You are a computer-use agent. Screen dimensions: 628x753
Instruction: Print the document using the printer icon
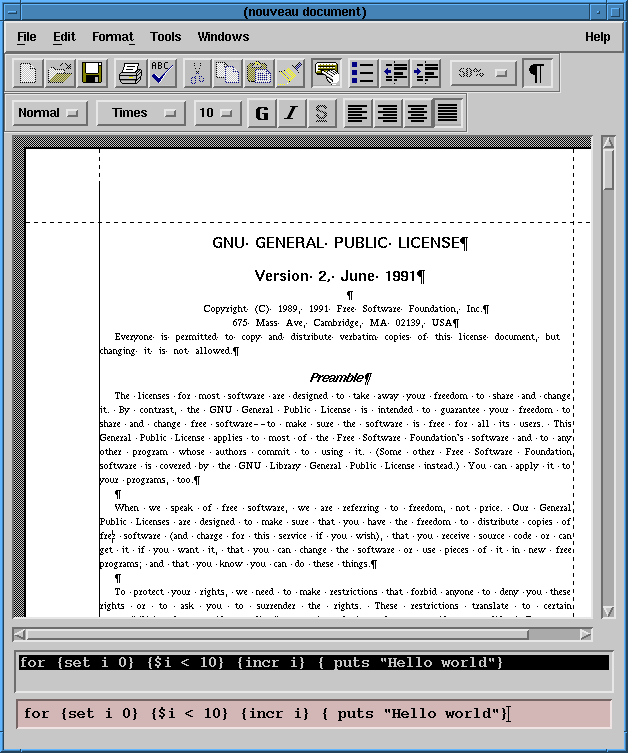[x=130, y=73]
